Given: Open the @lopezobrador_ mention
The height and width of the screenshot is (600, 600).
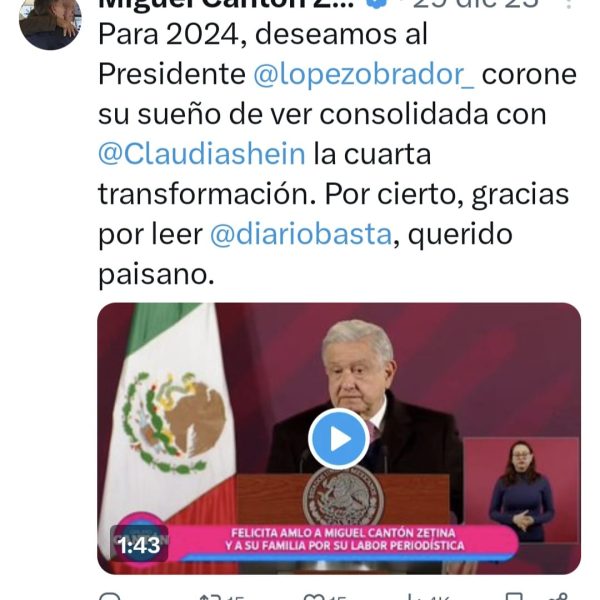Looking at the screenshot, I should click(x=364, y=74).
